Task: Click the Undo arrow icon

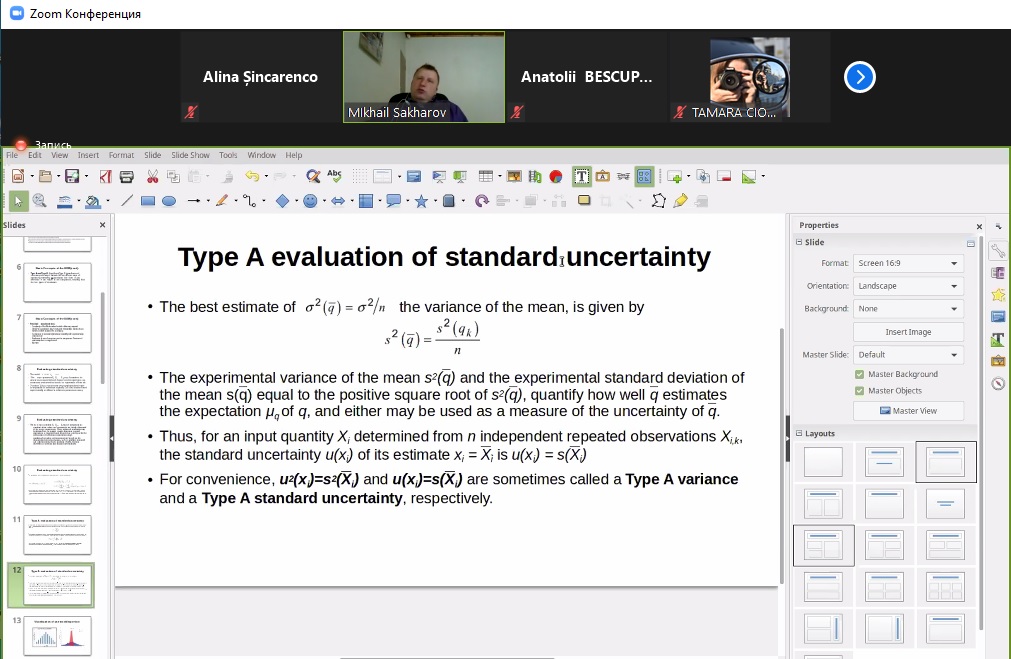Action: 250,177
